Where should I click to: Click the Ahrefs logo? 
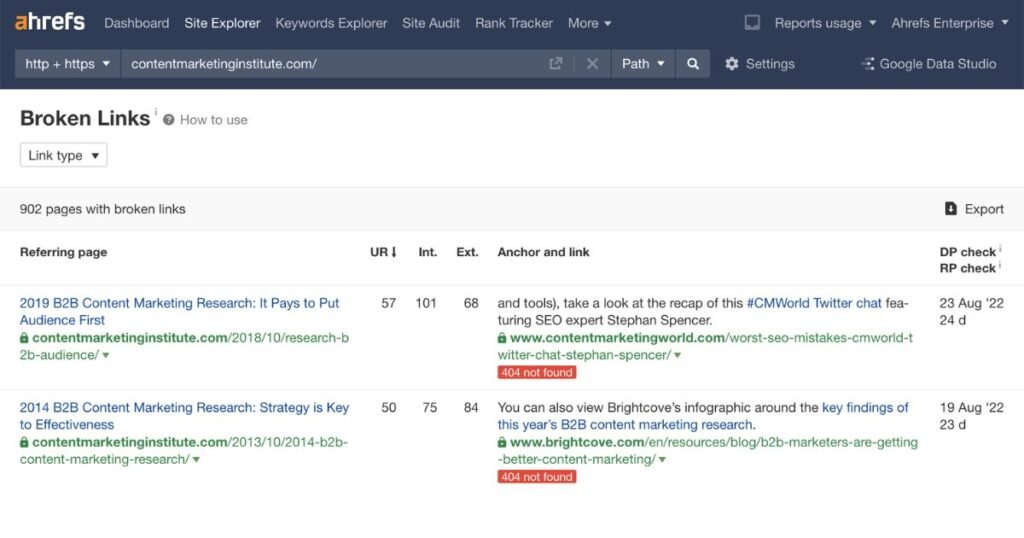click(x=50, y=22)
